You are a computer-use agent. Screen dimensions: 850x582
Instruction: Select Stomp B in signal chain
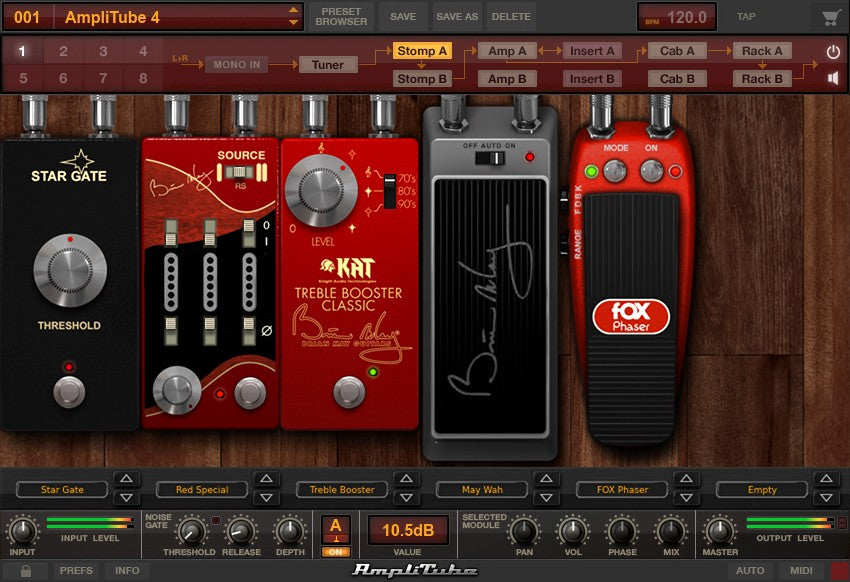point(422,79)
